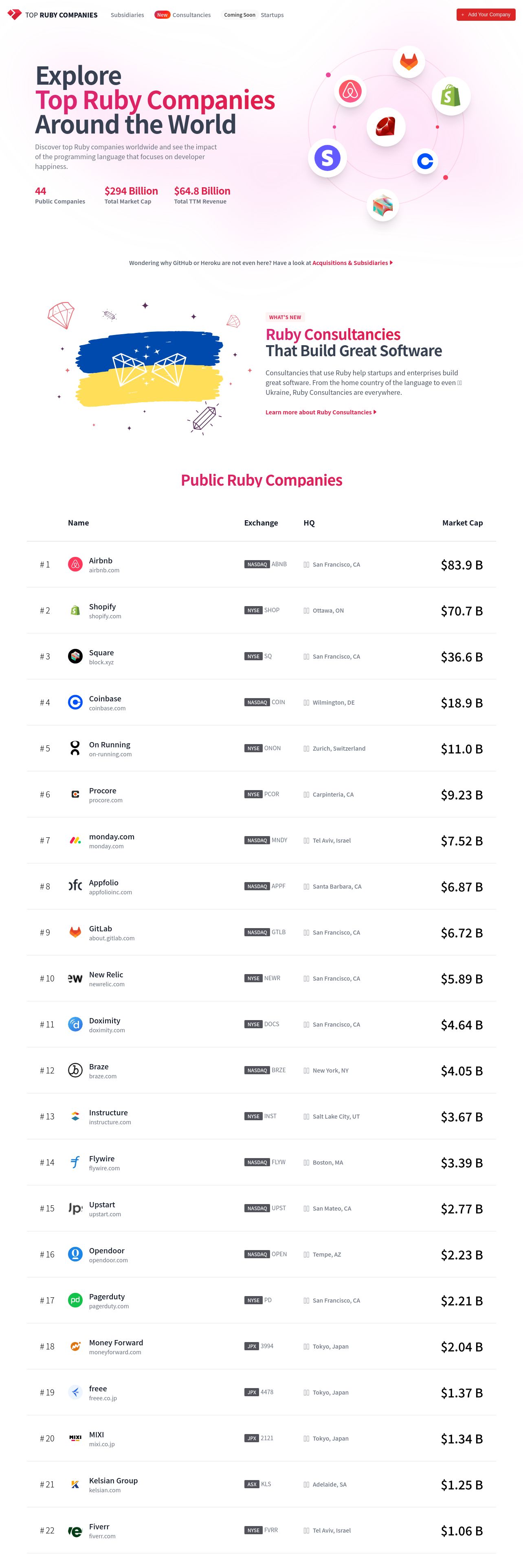The height and width of the screenshot is (1568, 523).
Task: Click the monday.com colorful logo
Action: (75, 841)
